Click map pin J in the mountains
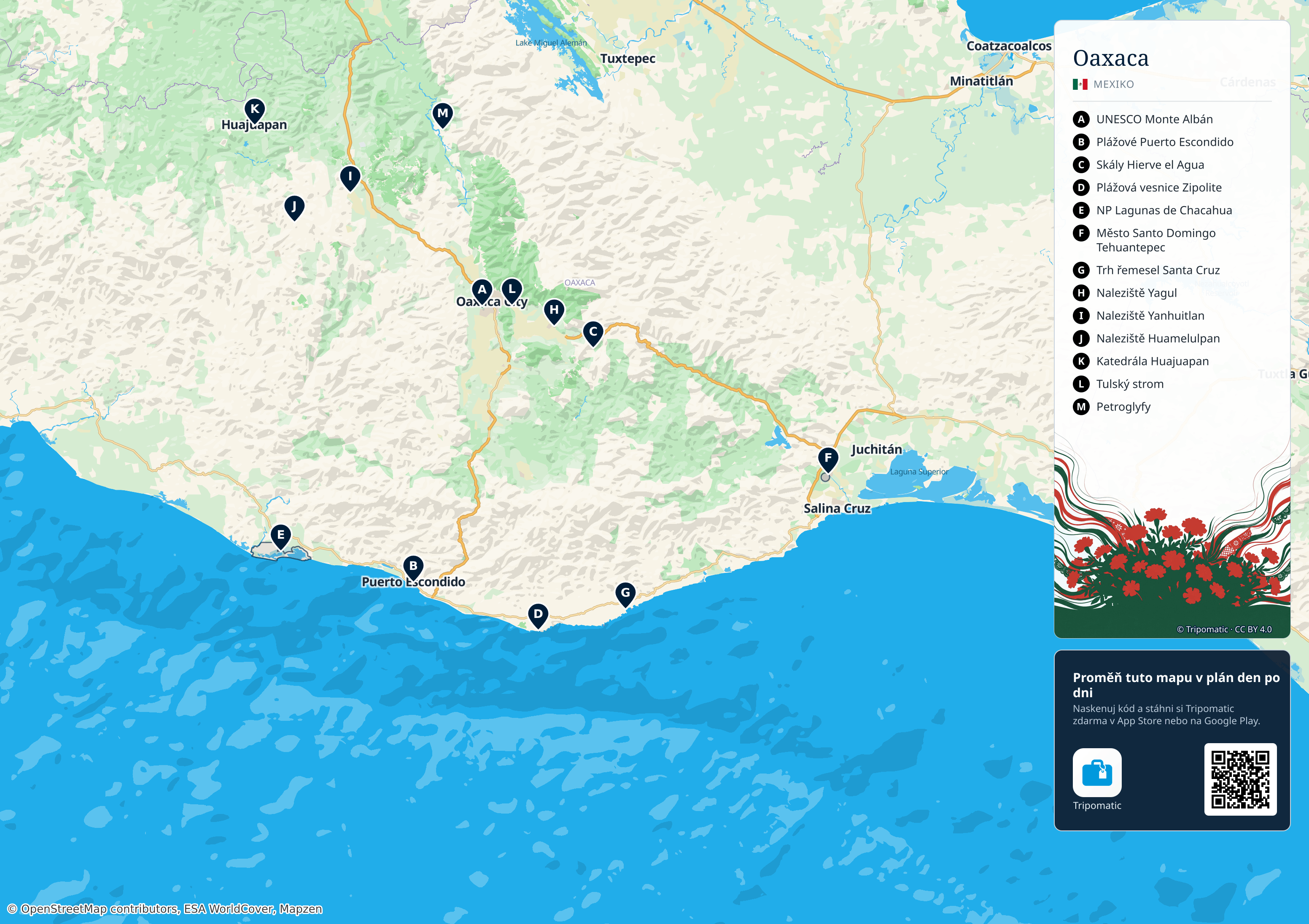 pyautogui.click(x=294, y=208)
